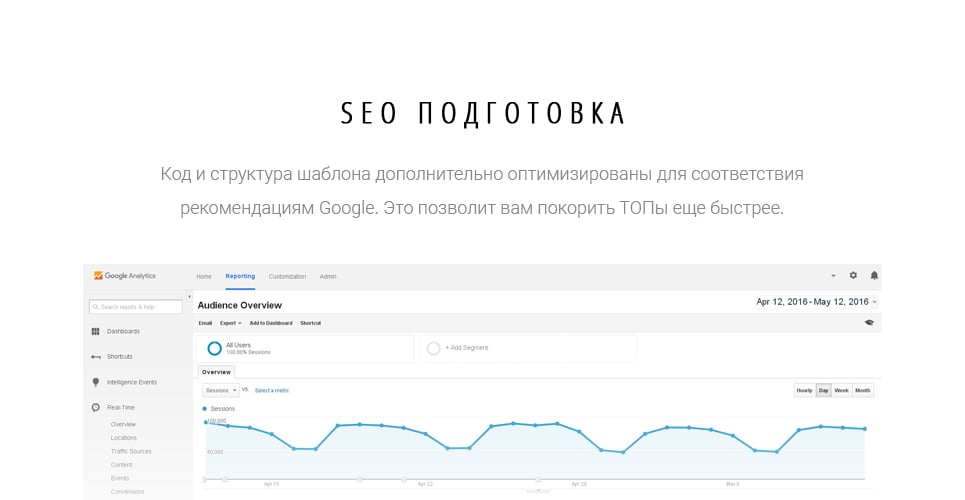Screen dimensions: 965x500
Task: Click the Select a metric link
Action: click(x=272, y=390)
